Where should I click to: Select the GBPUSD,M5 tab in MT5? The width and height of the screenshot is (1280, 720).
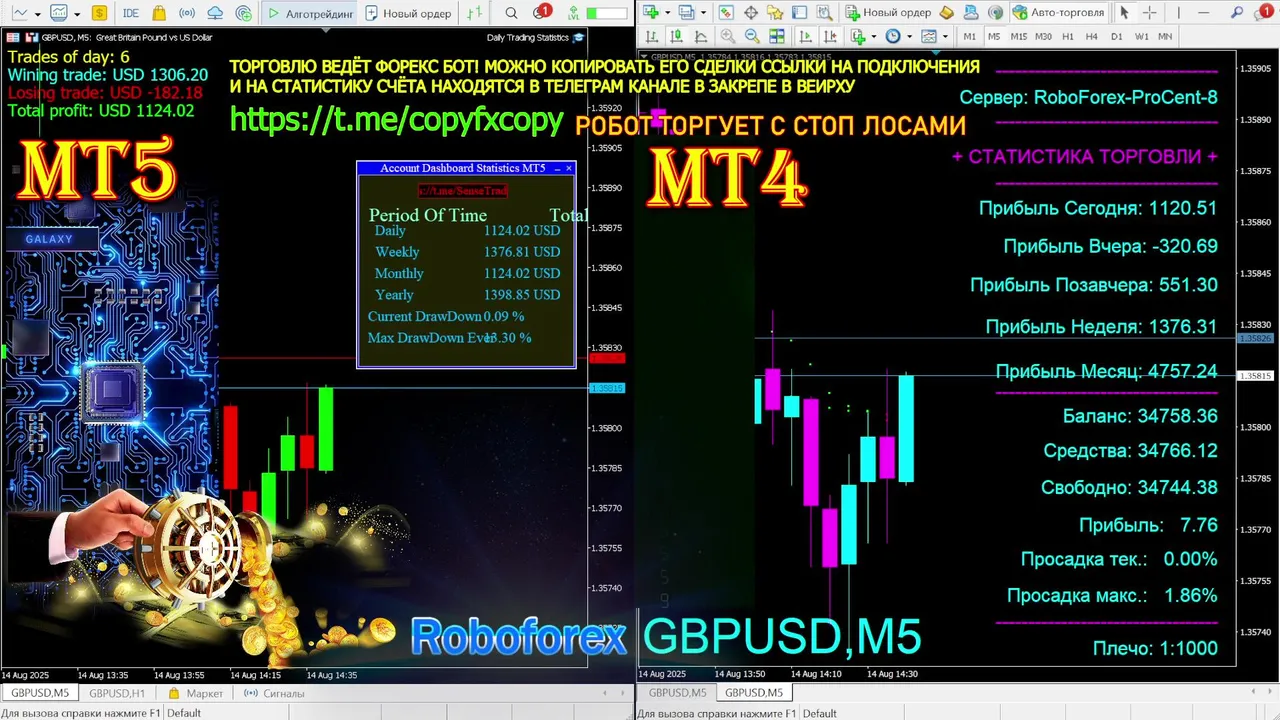point(40,693)
